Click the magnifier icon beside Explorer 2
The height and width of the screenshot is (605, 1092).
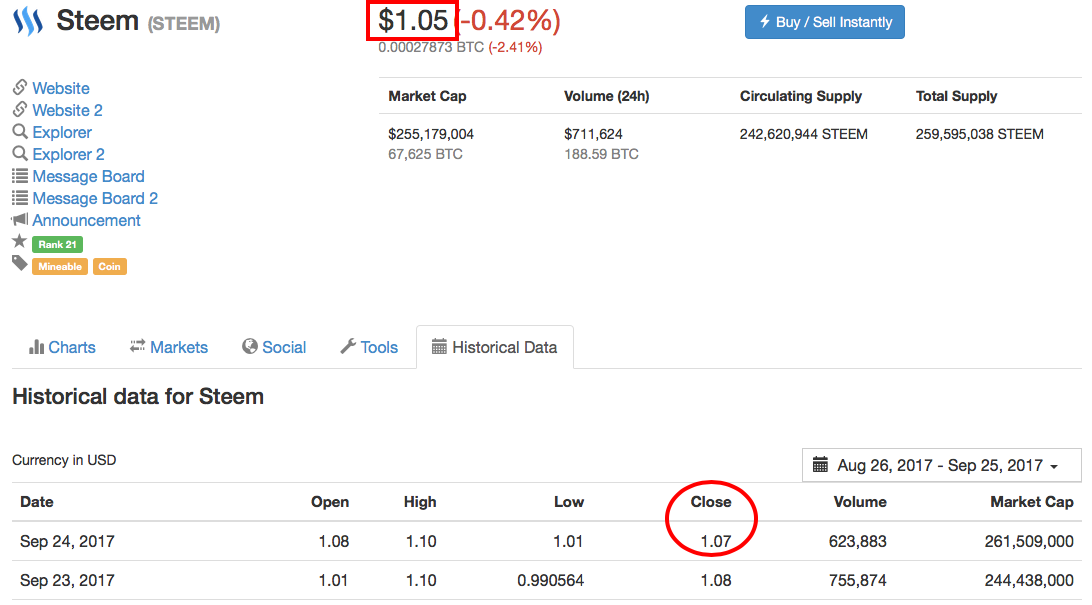pos(20,153)
